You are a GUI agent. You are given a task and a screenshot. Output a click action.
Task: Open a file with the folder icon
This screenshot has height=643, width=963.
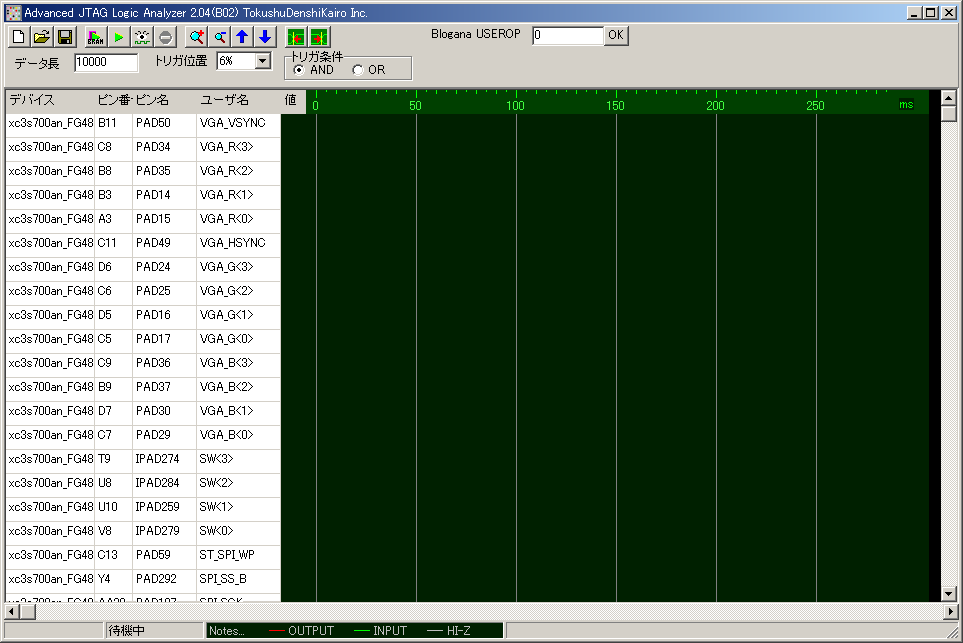tap(42, 37)
